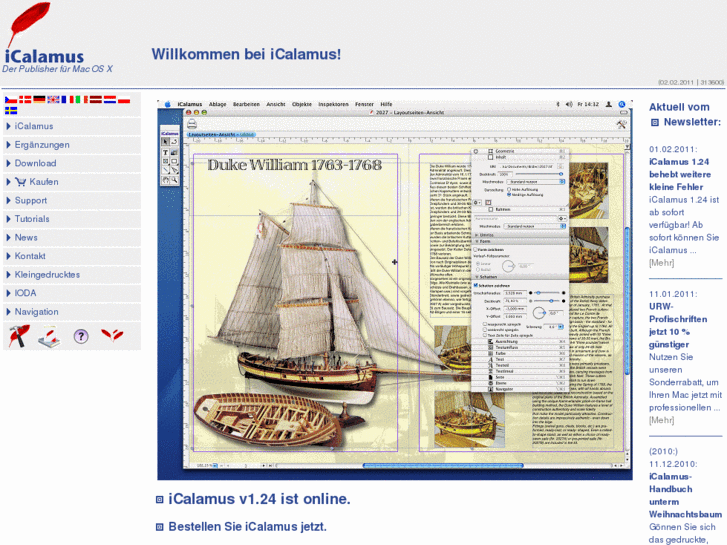Adjust the Inhalt Deckkraft slider
Viewport: 727px width, 545px height.
pos(539,174)
